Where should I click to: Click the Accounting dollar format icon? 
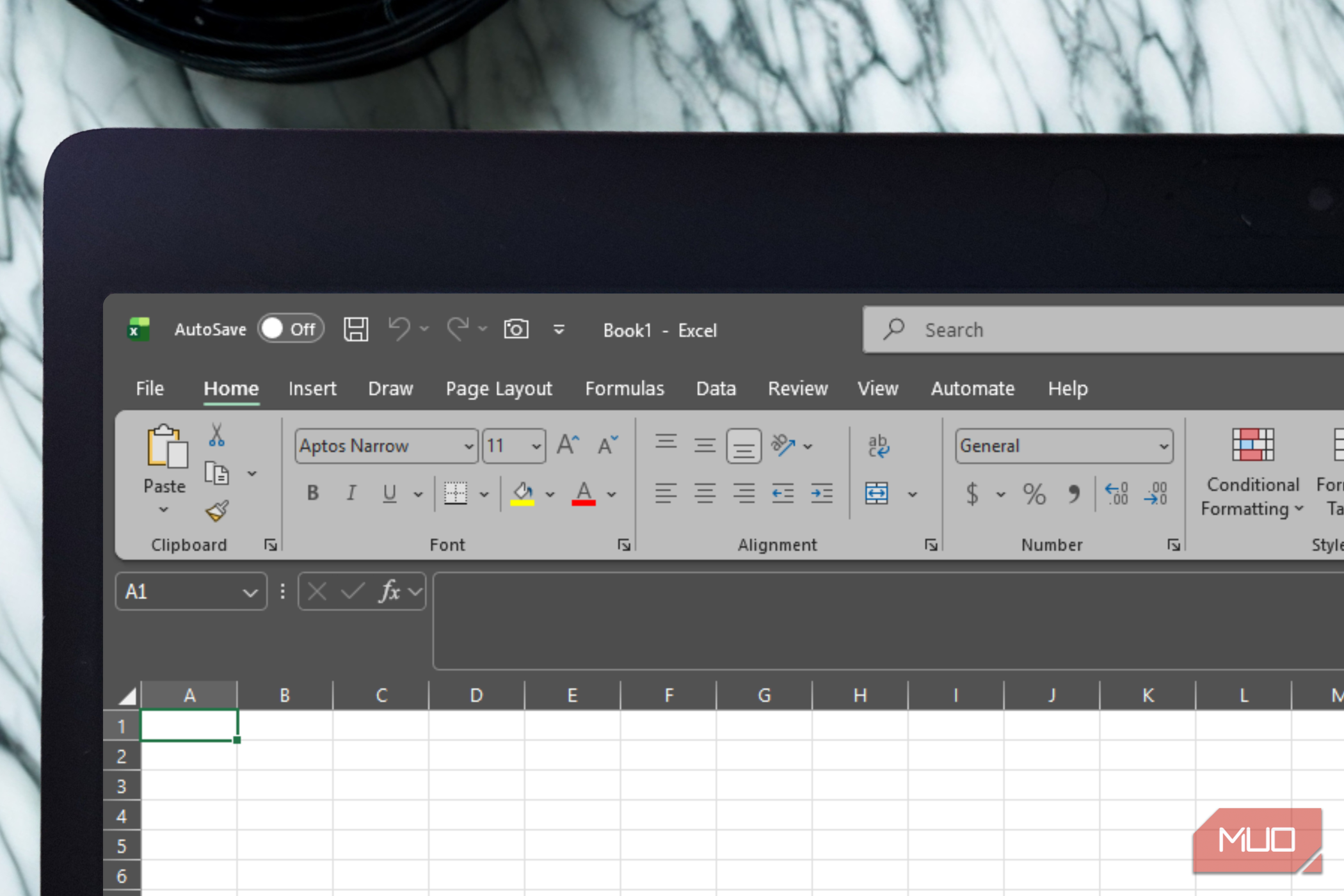coord(972,493)
